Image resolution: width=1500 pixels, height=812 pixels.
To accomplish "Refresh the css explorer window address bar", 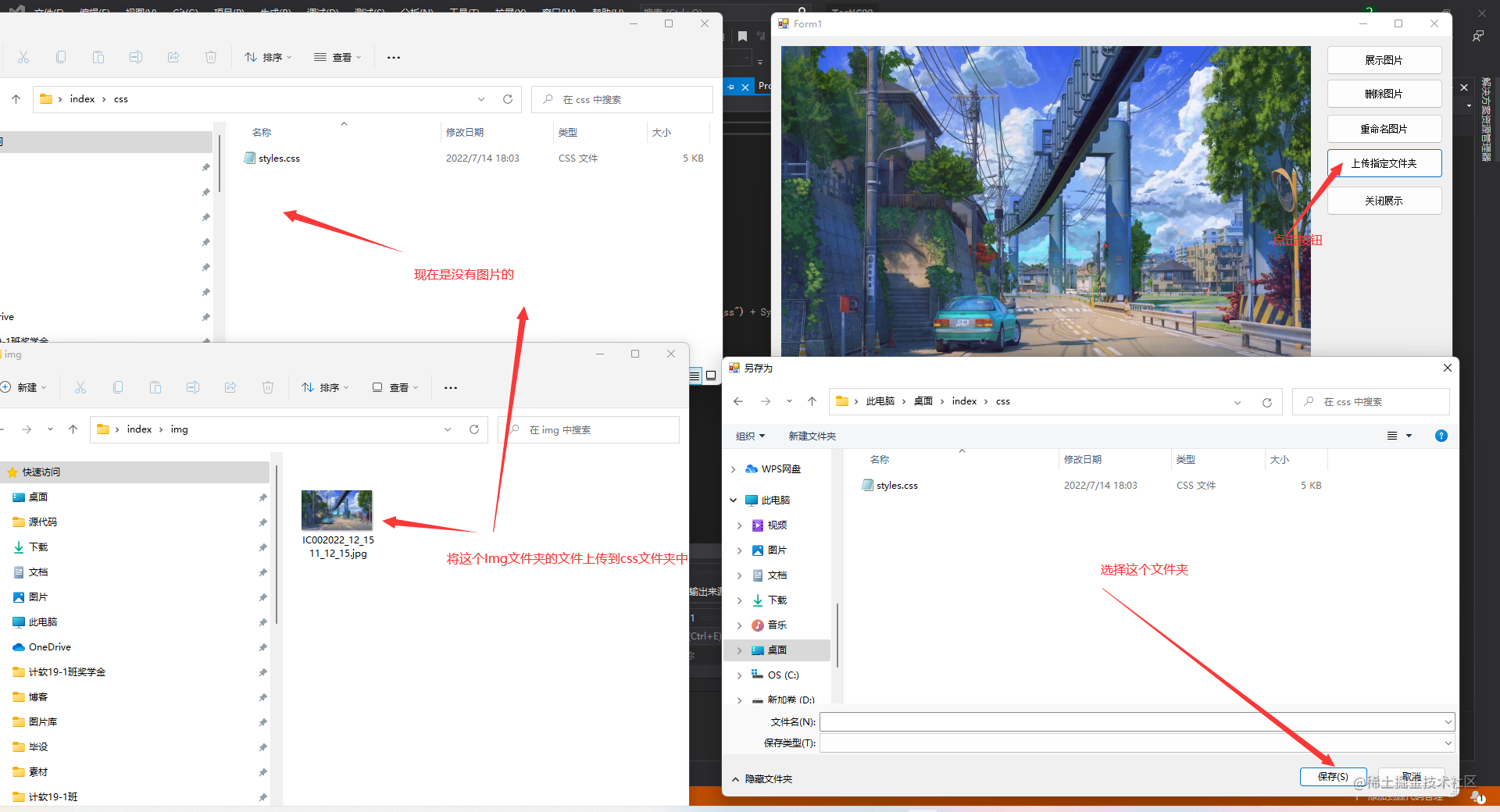I will pyautogui.click(x=508, y=99).
